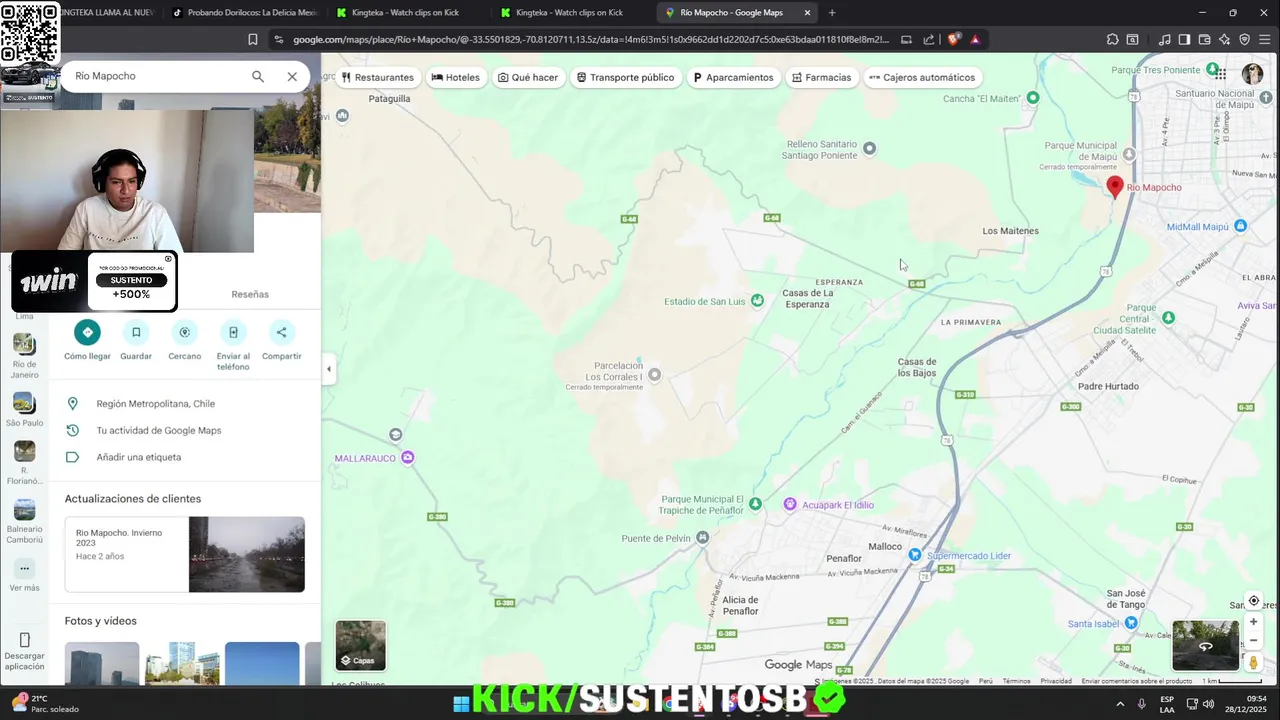The width and height of the screenshot is (1280, 720).
Task: Click Enviar comentarios sobre el producto
Action: (x=1137, y=681)
